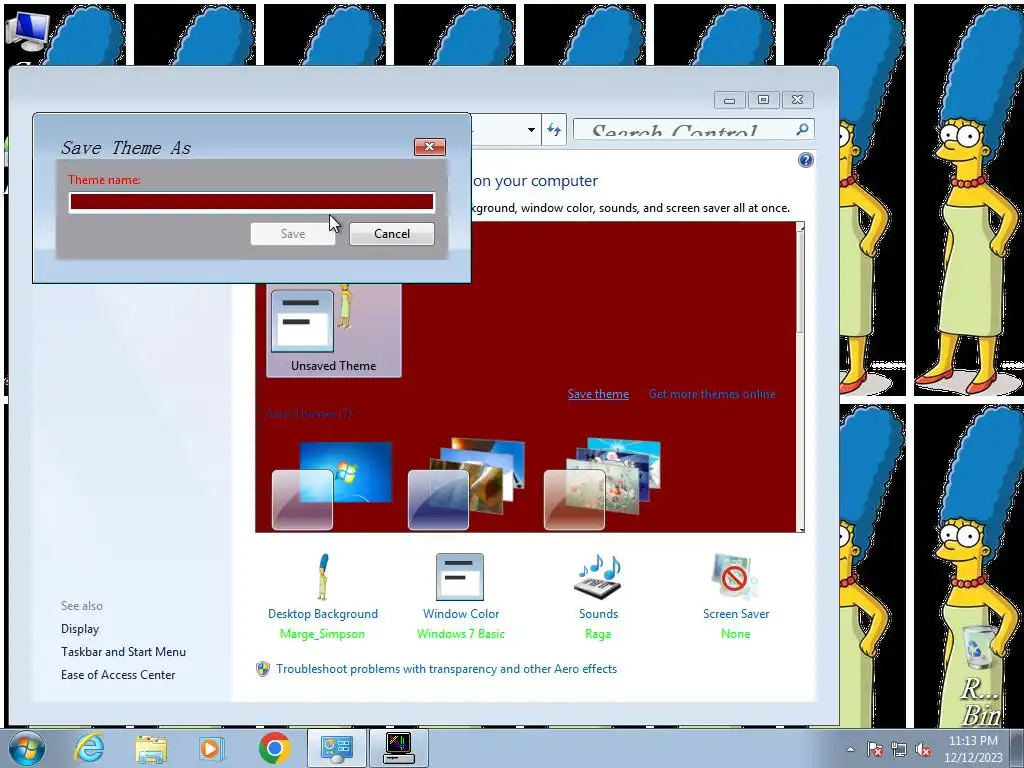Click the search magnifier icon
Image resolution: width=1024 pixels, height=768 pixels.
pos(803,129)
